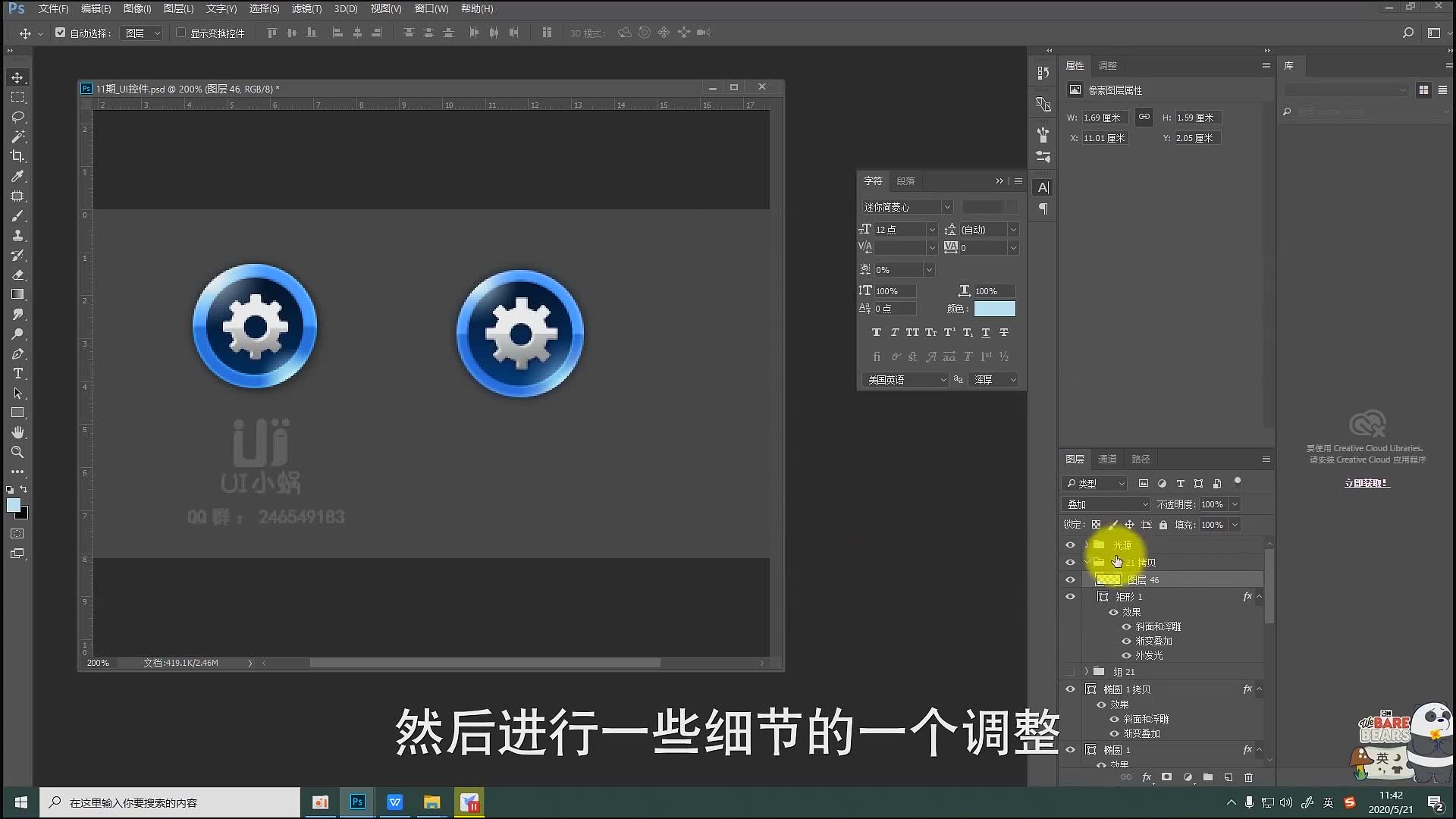Create a new layer with bottom icon
This screenshot has height=819, width=1456.
click(x=1228, y=777)
